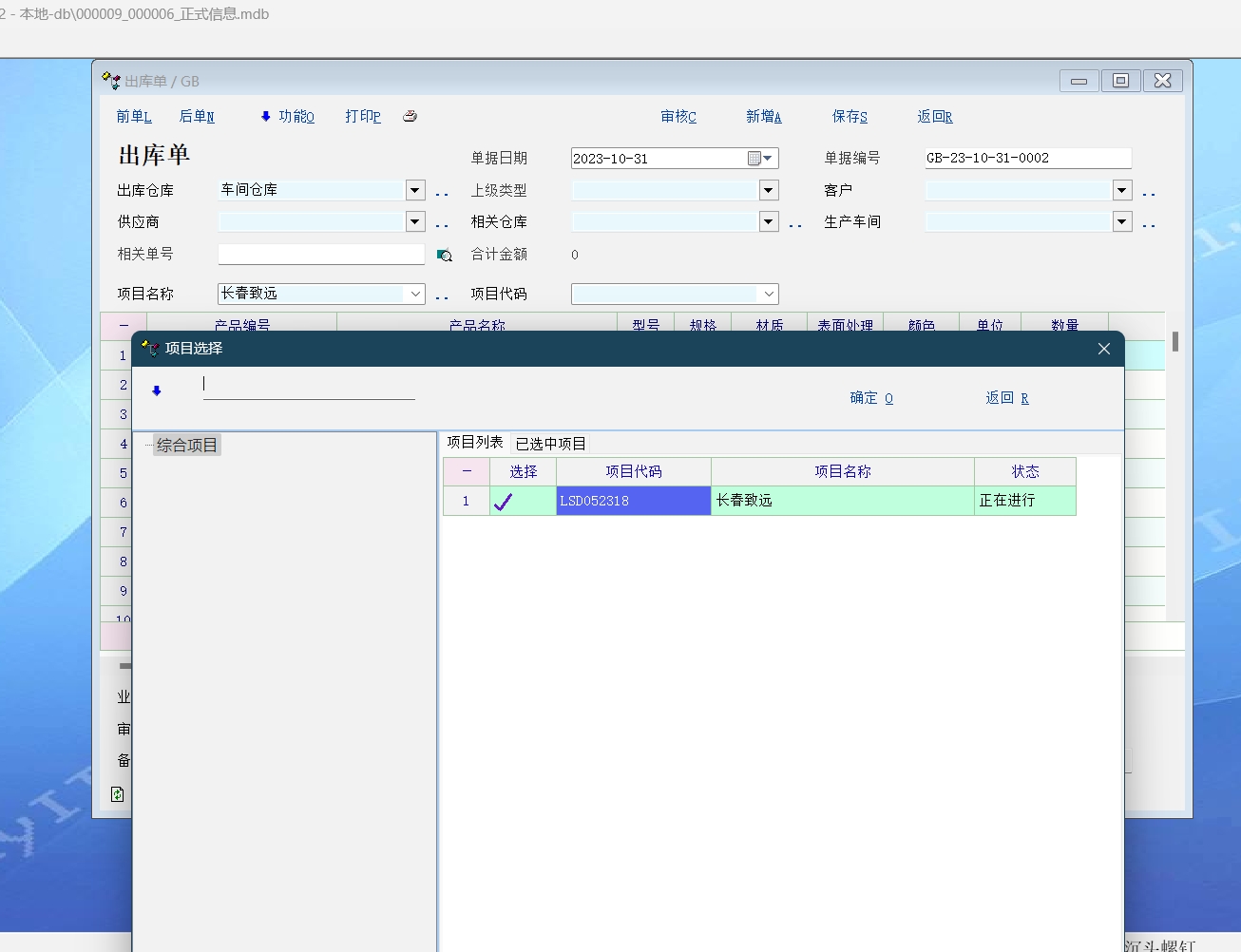The image size is (1241, 952).
Task: Click the printer icon in toolbar
Action: 410,116
